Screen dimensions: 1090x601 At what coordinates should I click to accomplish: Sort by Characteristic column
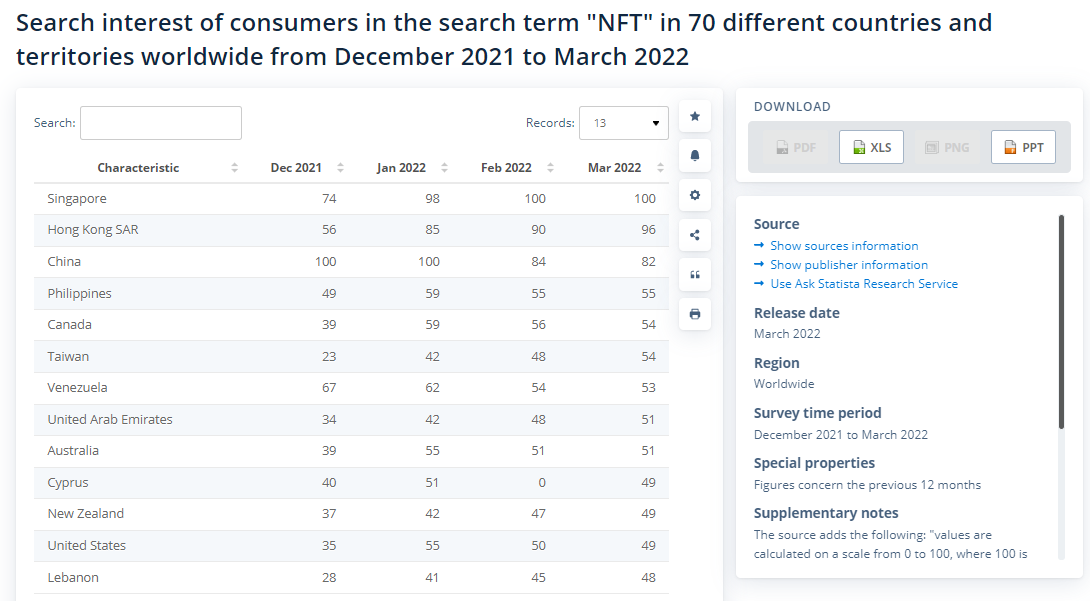[x=138, y=168]
